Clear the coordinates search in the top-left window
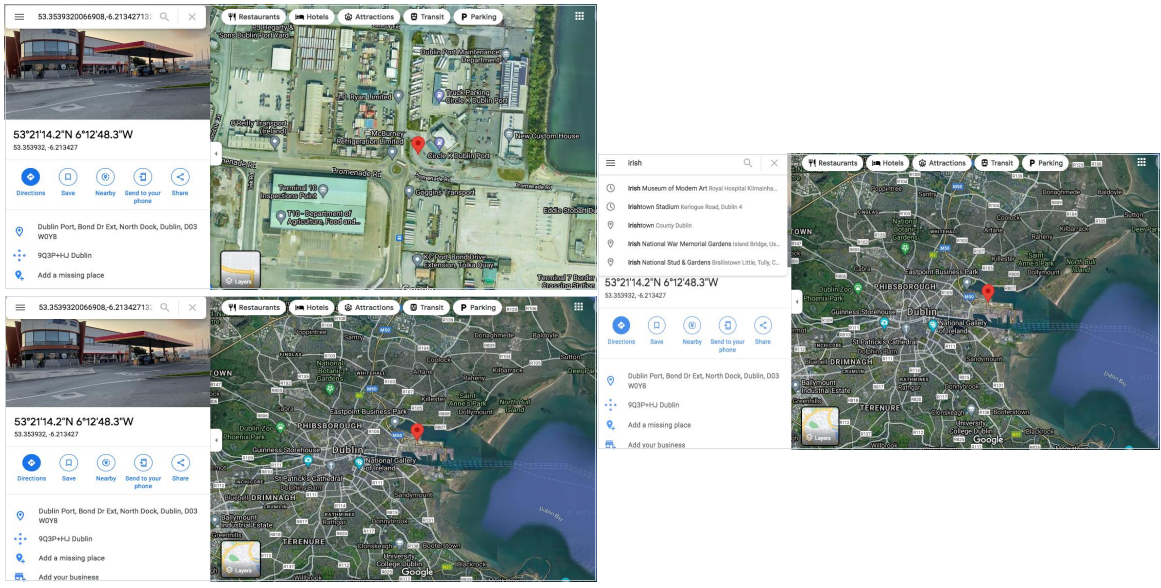Image resolution: width=1161 pixels, height=588 pixels. point(193,17)
